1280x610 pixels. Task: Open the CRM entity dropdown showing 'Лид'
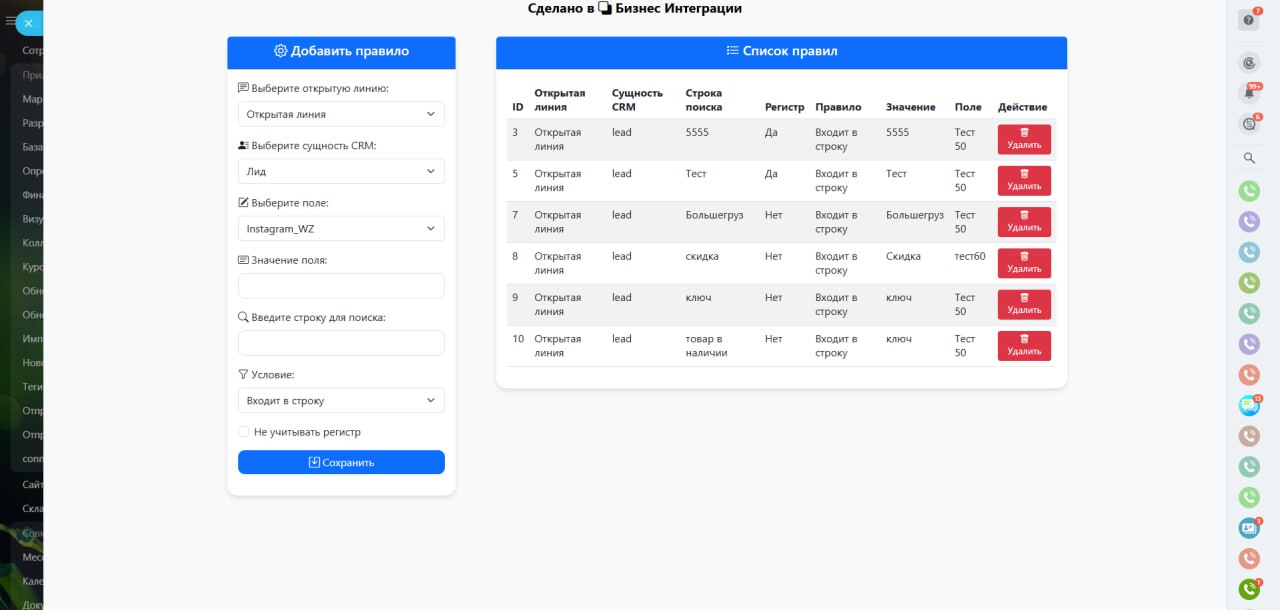click(x=341, y=171)
